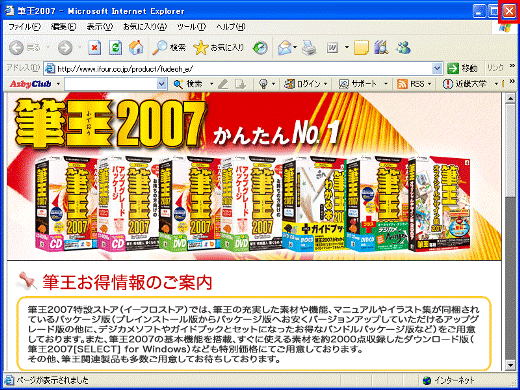Open the Back history dropdown arrow
The width and height of the screenshot is (520, 390).
48,48
